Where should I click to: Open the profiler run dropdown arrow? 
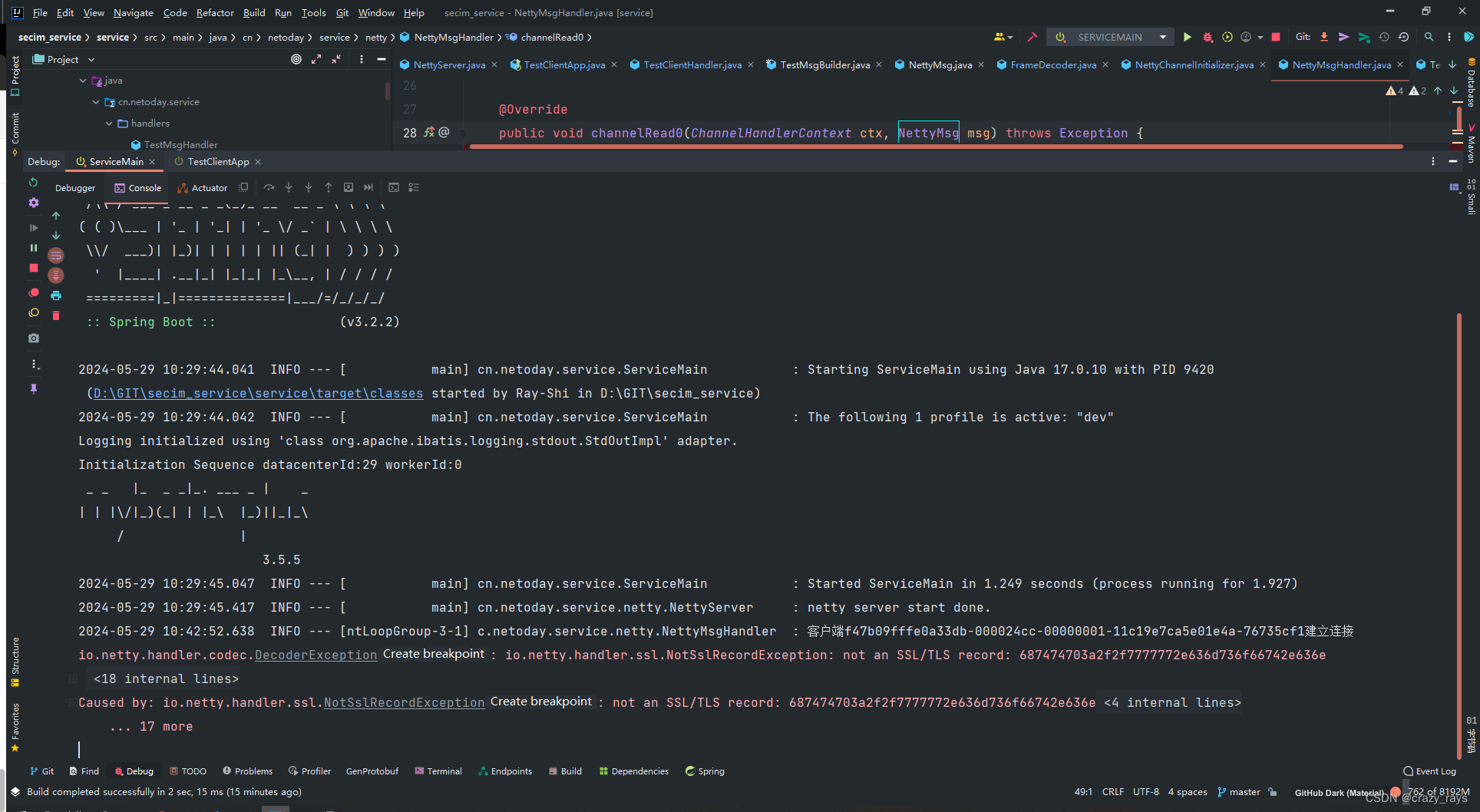(x=1260, y=37)
